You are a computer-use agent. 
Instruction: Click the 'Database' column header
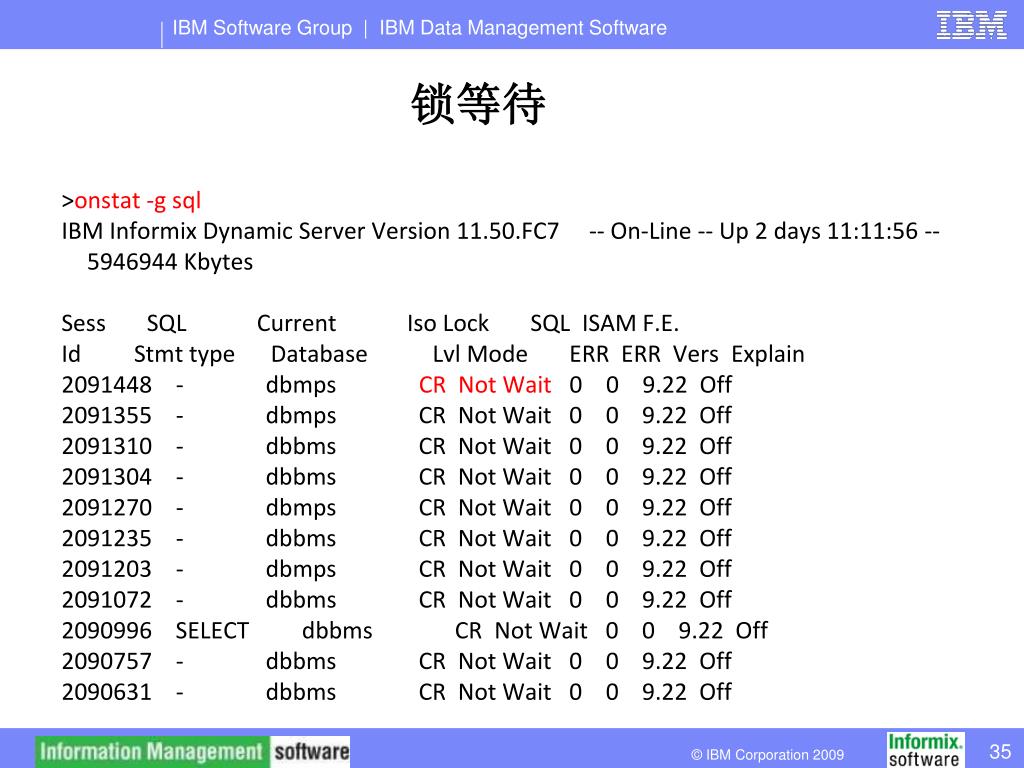coord(319,354)
